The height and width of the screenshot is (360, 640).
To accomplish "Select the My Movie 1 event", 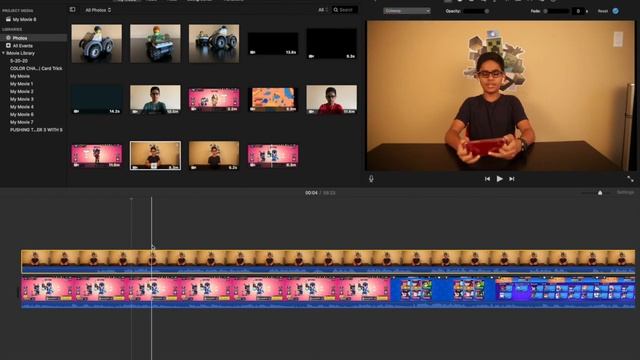I will click(21, 84).
